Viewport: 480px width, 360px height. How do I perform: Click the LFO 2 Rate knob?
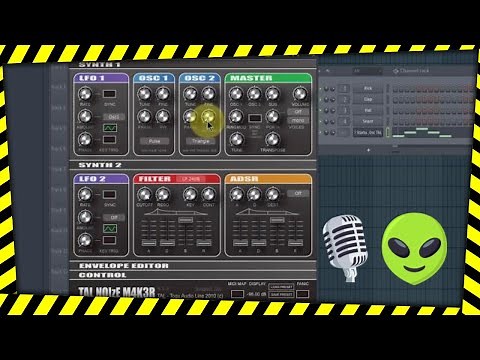85,195
